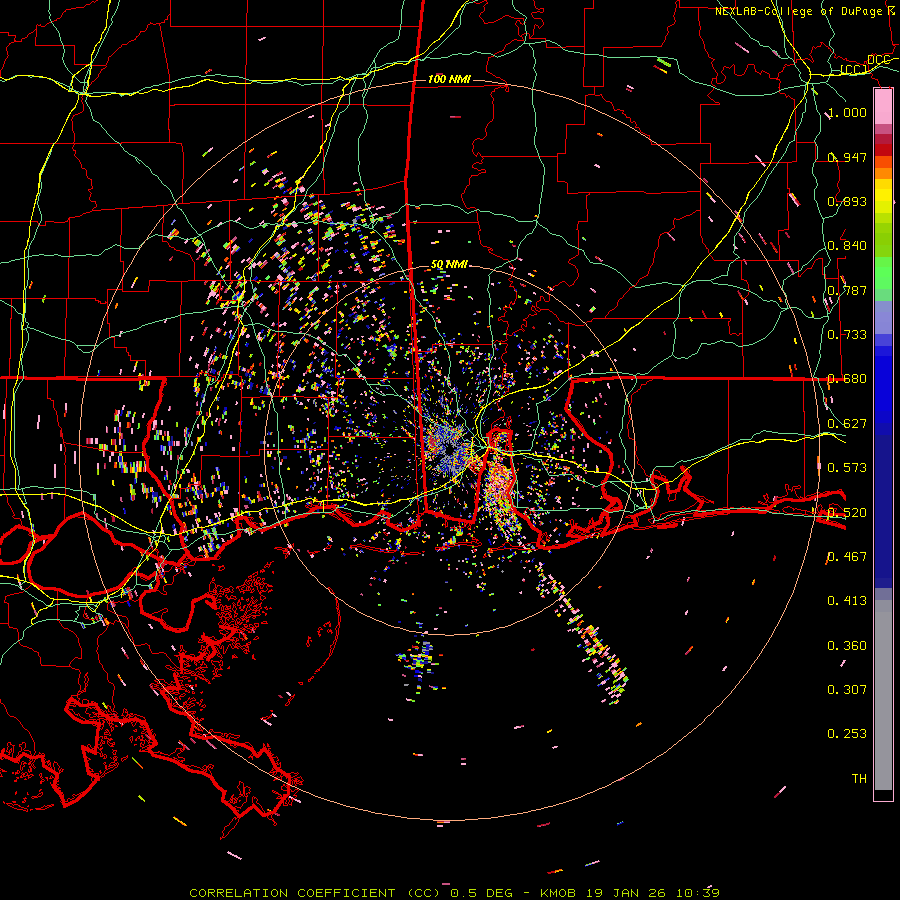The width and height of the screenshot is (900, 900).
Task: Click the "DCC" label above the color scale
Action: tap(878, 60)
